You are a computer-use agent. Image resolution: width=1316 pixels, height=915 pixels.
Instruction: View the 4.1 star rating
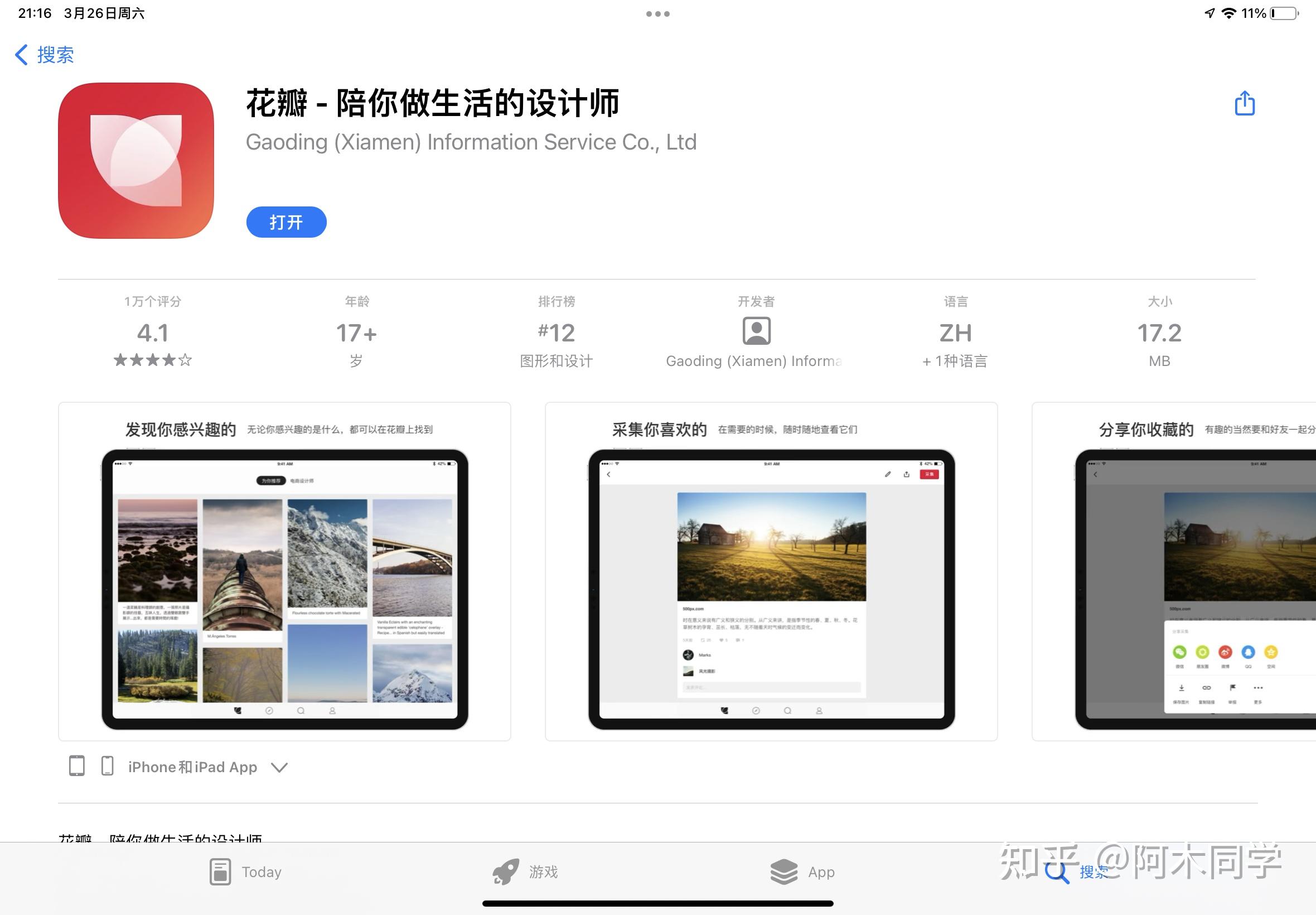pyautogui.click(x=153, y=333)
